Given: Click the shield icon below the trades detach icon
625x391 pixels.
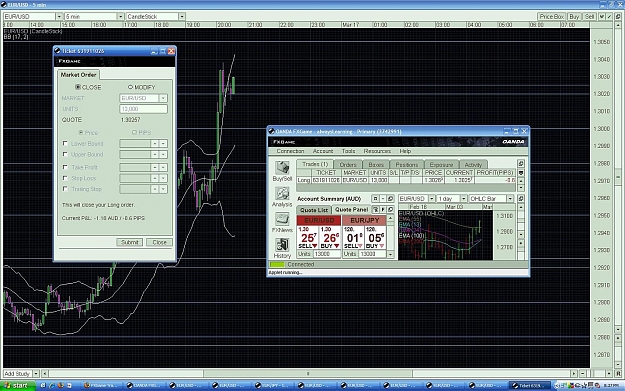Looking at the screenshot, I should click(521, 173).
